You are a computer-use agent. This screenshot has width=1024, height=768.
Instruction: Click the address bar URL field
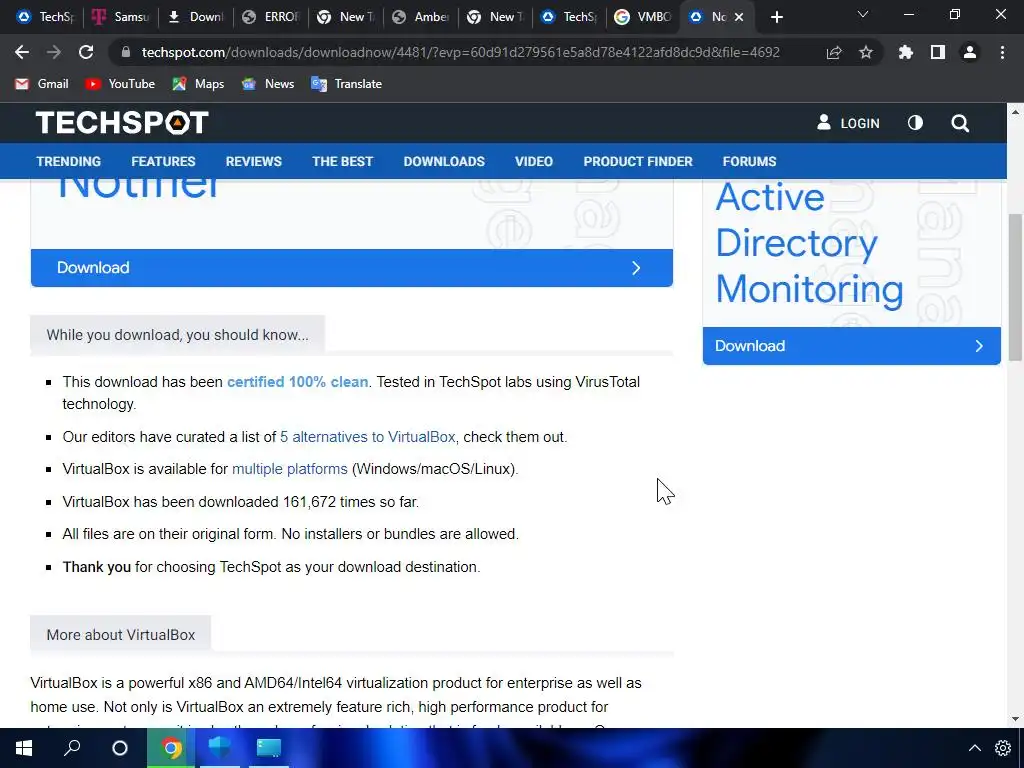coord(460,52)
